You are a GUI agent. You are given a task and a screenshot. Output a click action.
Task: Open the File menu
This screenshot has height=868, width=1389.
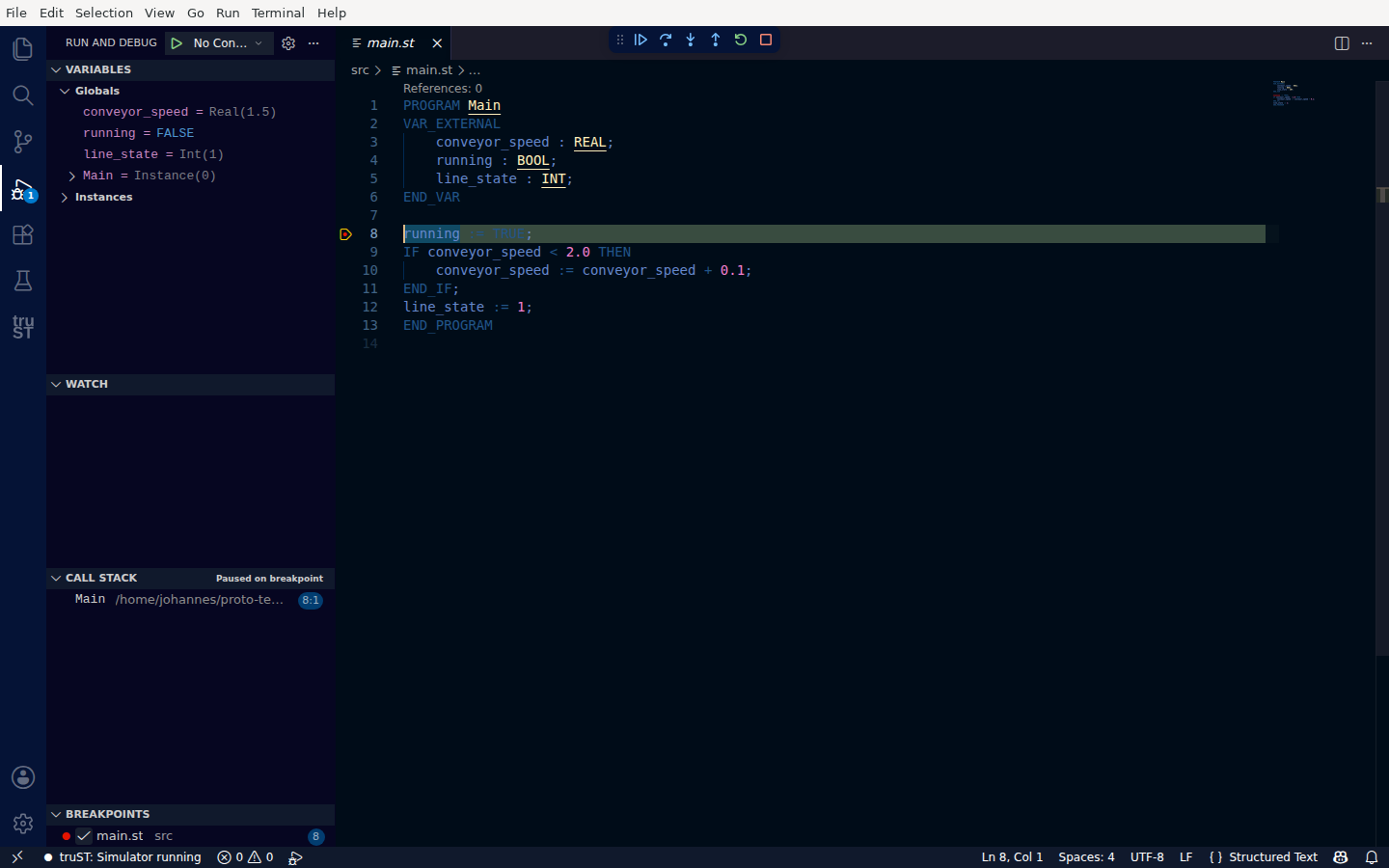16,13
